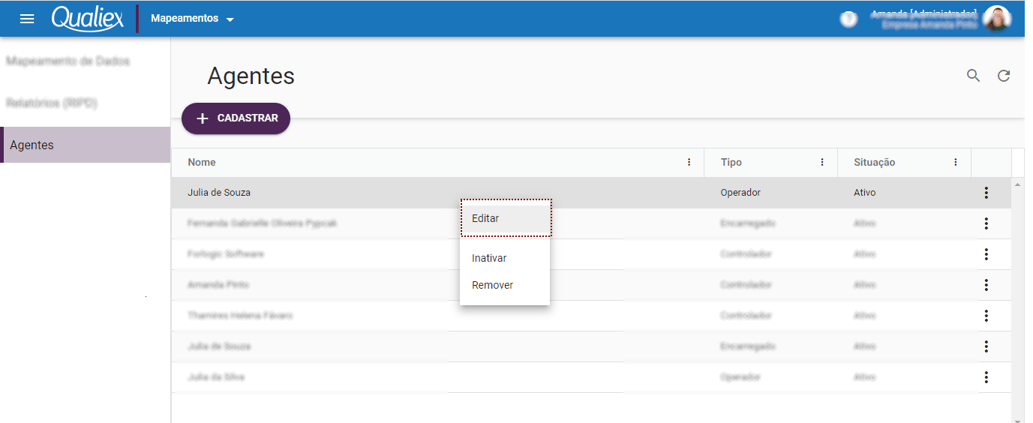The height and width of the screenshot is (423, 1033).
Task: Open actions for the Thamires Helena Fávaro row
Action: 986,316
